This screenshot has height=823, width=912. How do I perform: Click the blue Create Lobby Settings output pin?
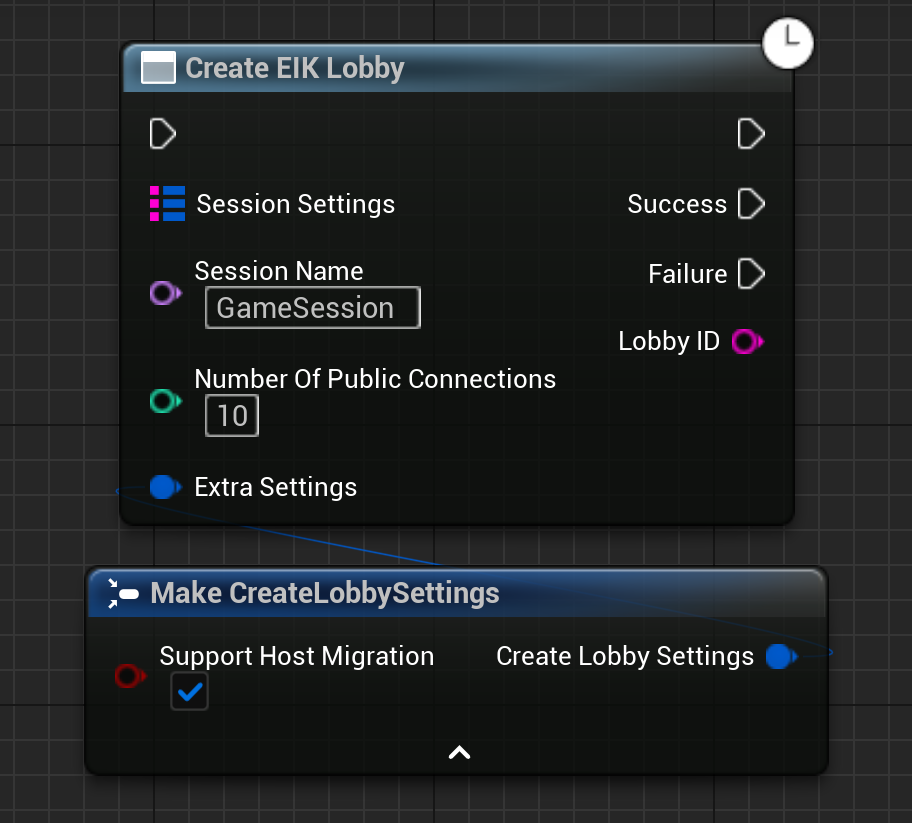(x=780, y=657)
